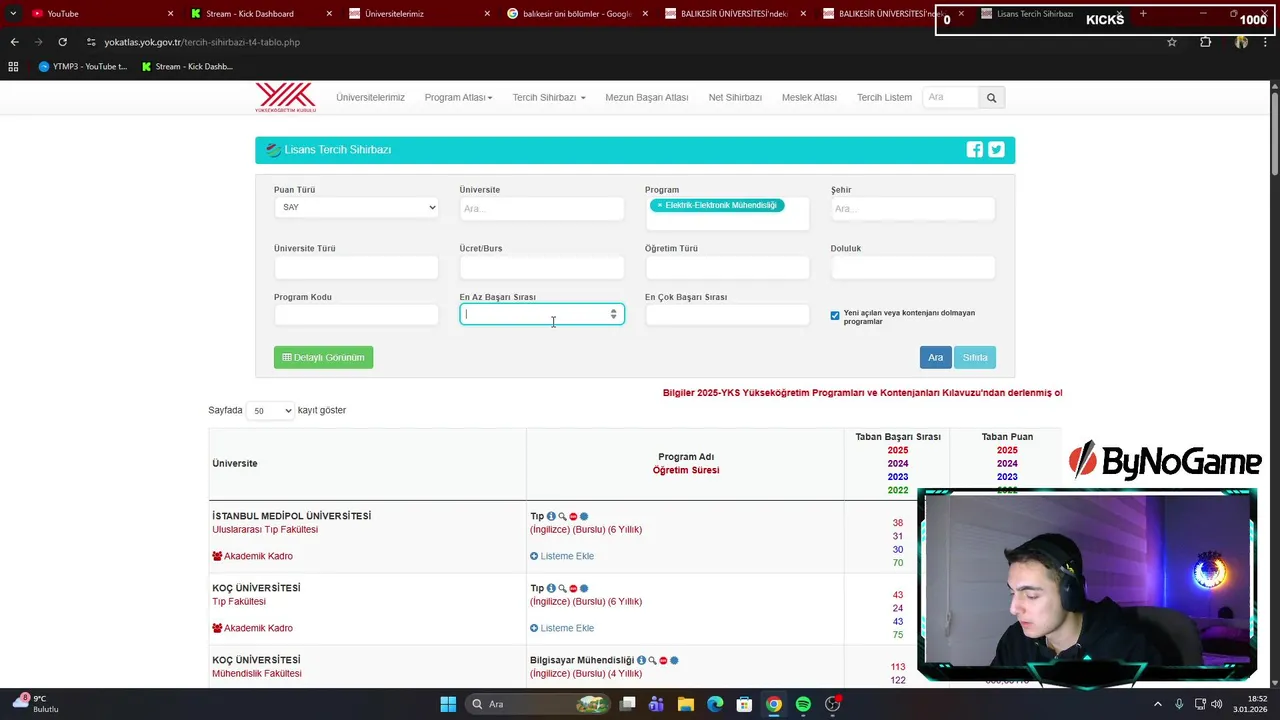Open Chrome apps grid in bookmarks bar
Viewport: 1280px width, 720px height.
click(x=13, y=67)
